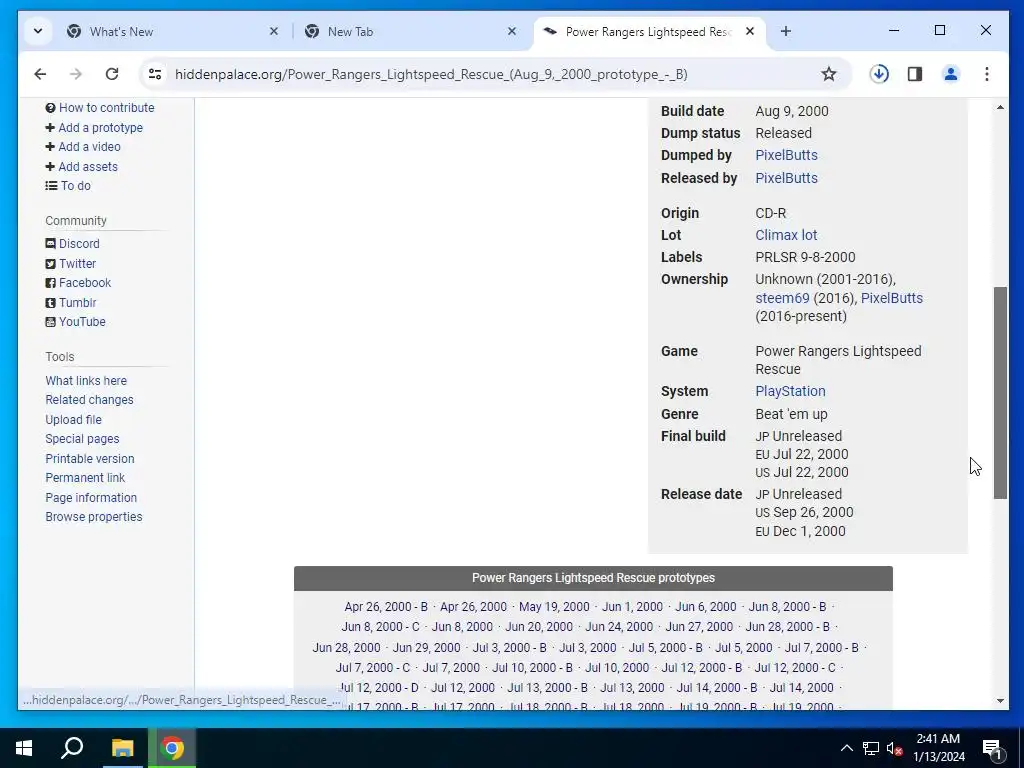Image resolution: width=1024 pixels, height=768 pixels.
Task: Reload the page with the refresh icon
Action: click(112, 74)
